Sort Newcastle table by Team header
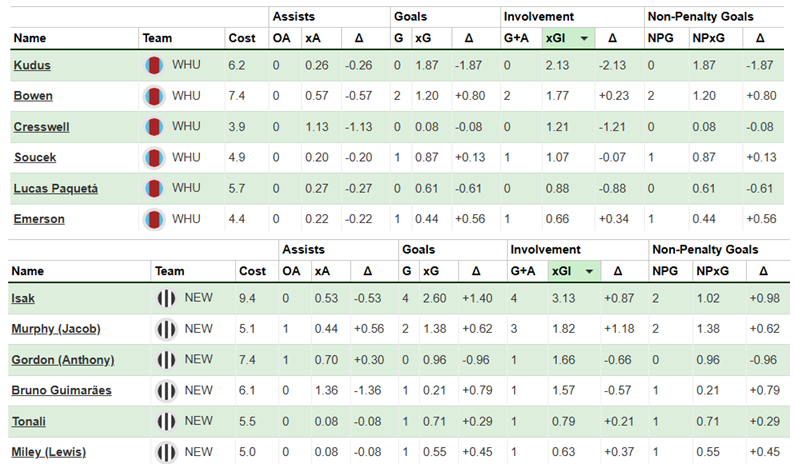 (x=168, y=271)
